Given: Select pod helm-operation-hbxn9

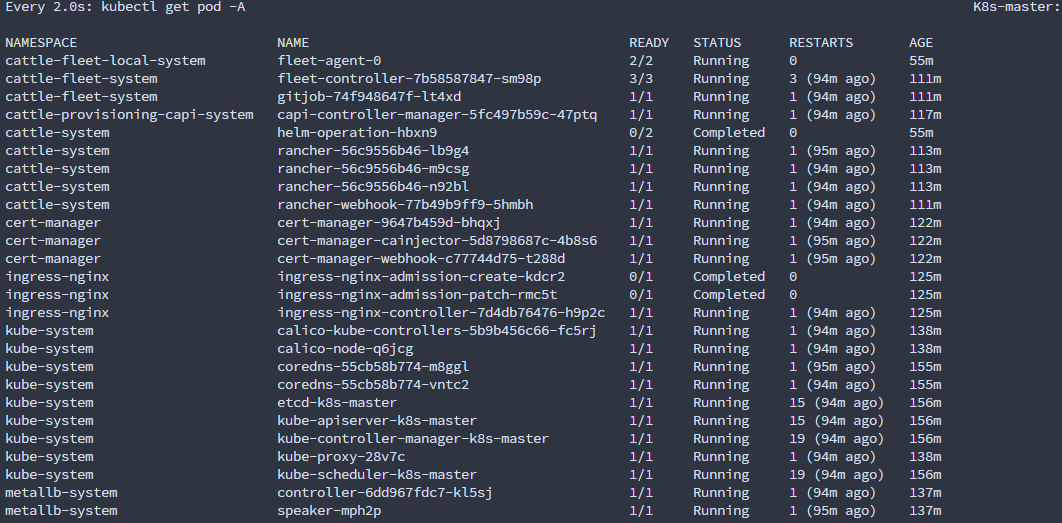Looking at the screenshot, I should [x=357, y=133].
